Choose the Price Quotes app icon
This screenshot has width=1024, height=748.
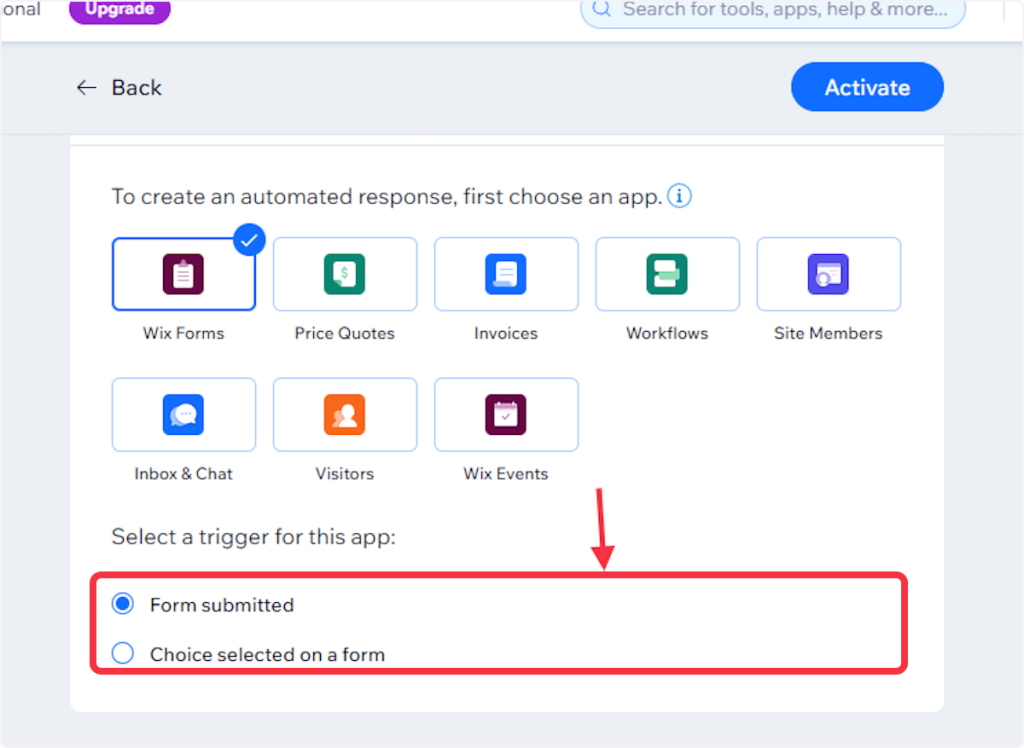tap(345, 274)
